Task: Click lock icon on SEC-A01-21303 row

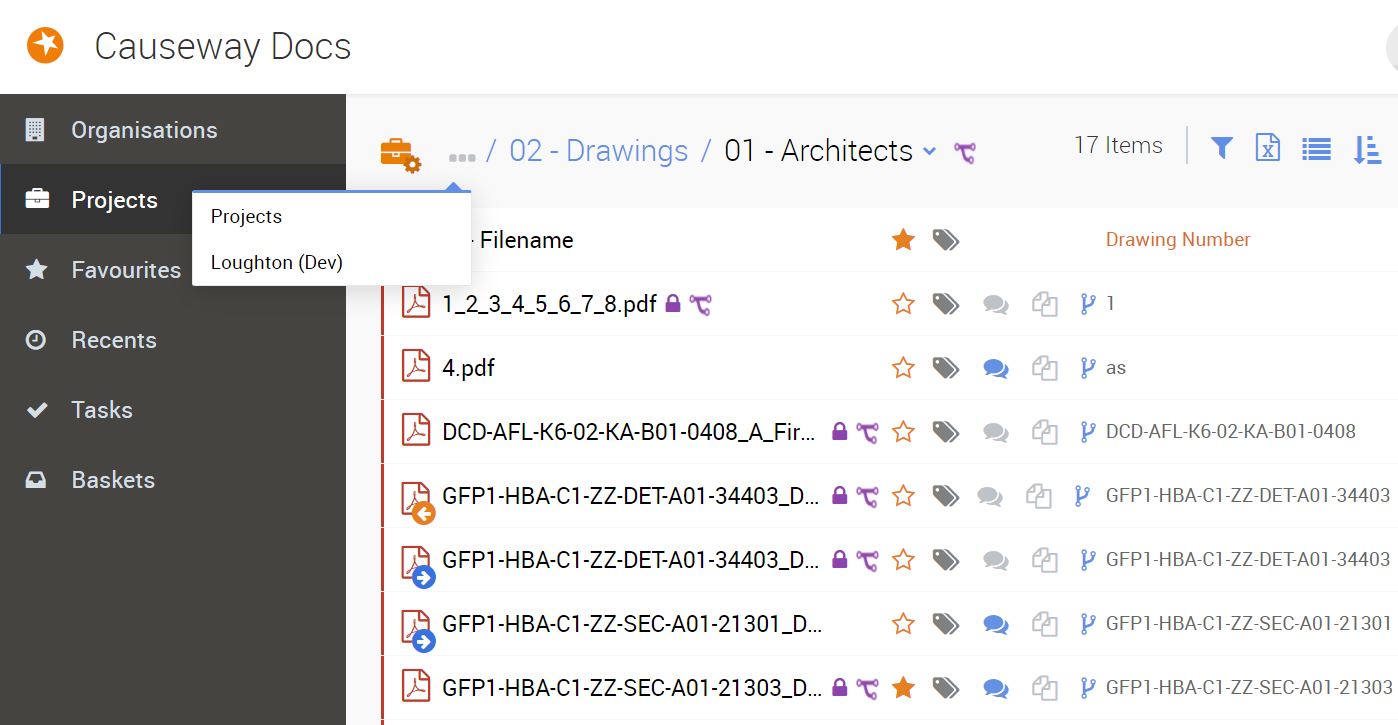Action: [x=840, y=688]
